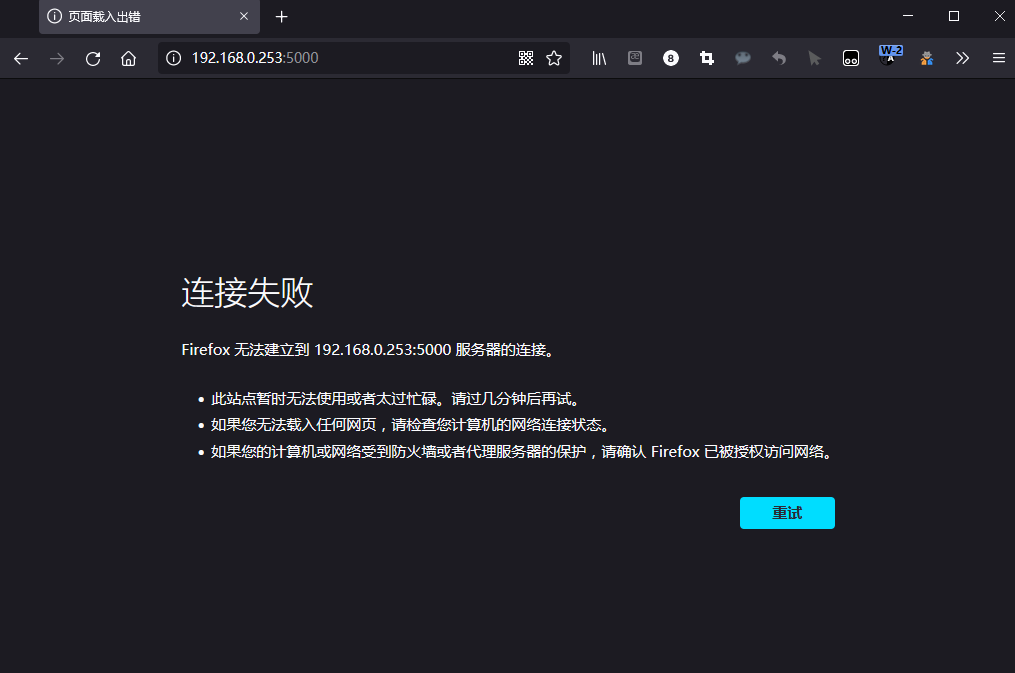Screen dimensions: 1015x673
Task: Open a new tab
Action: point(281,17)
